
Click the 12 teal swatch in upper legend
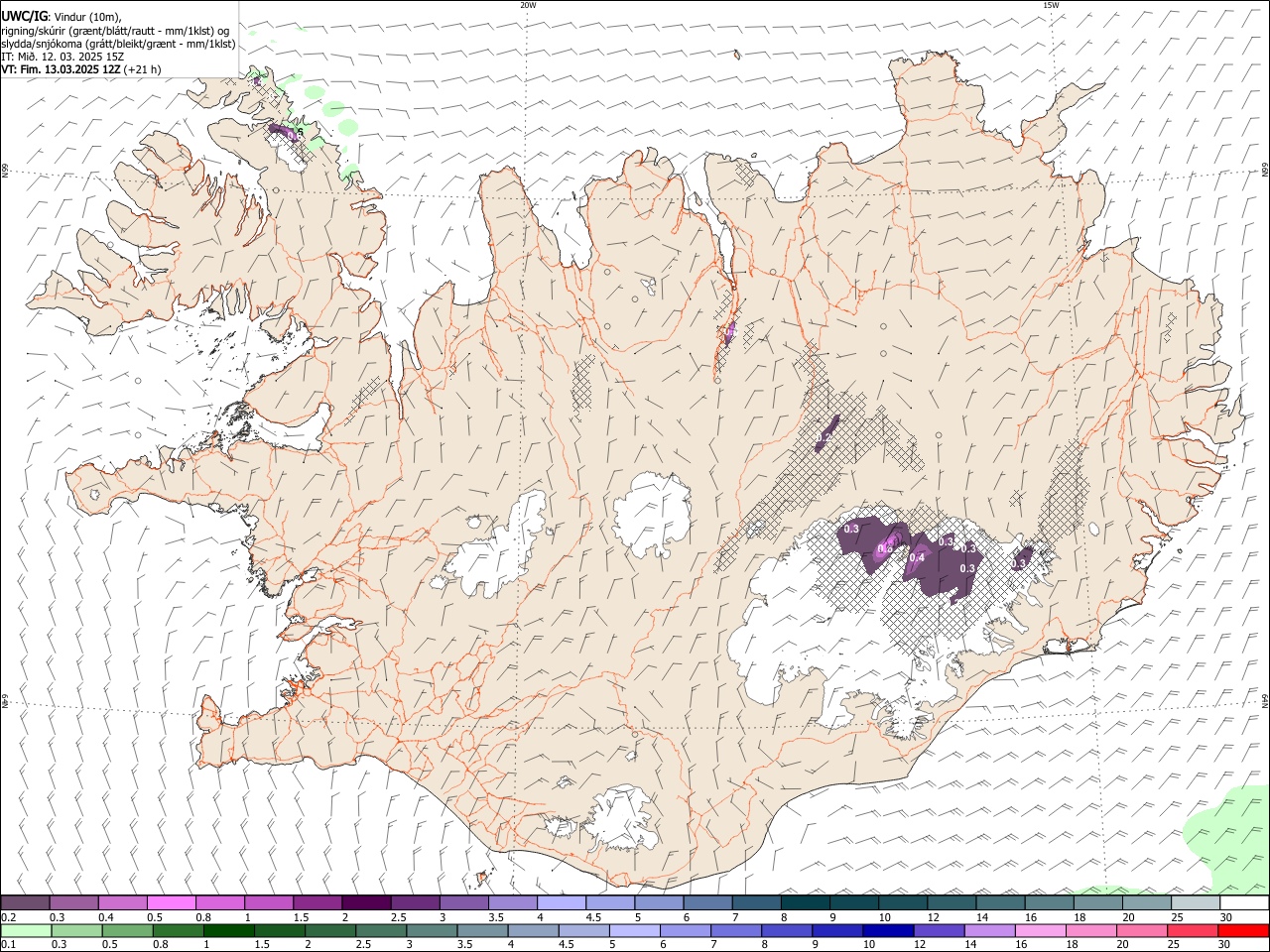pos(951,902)
